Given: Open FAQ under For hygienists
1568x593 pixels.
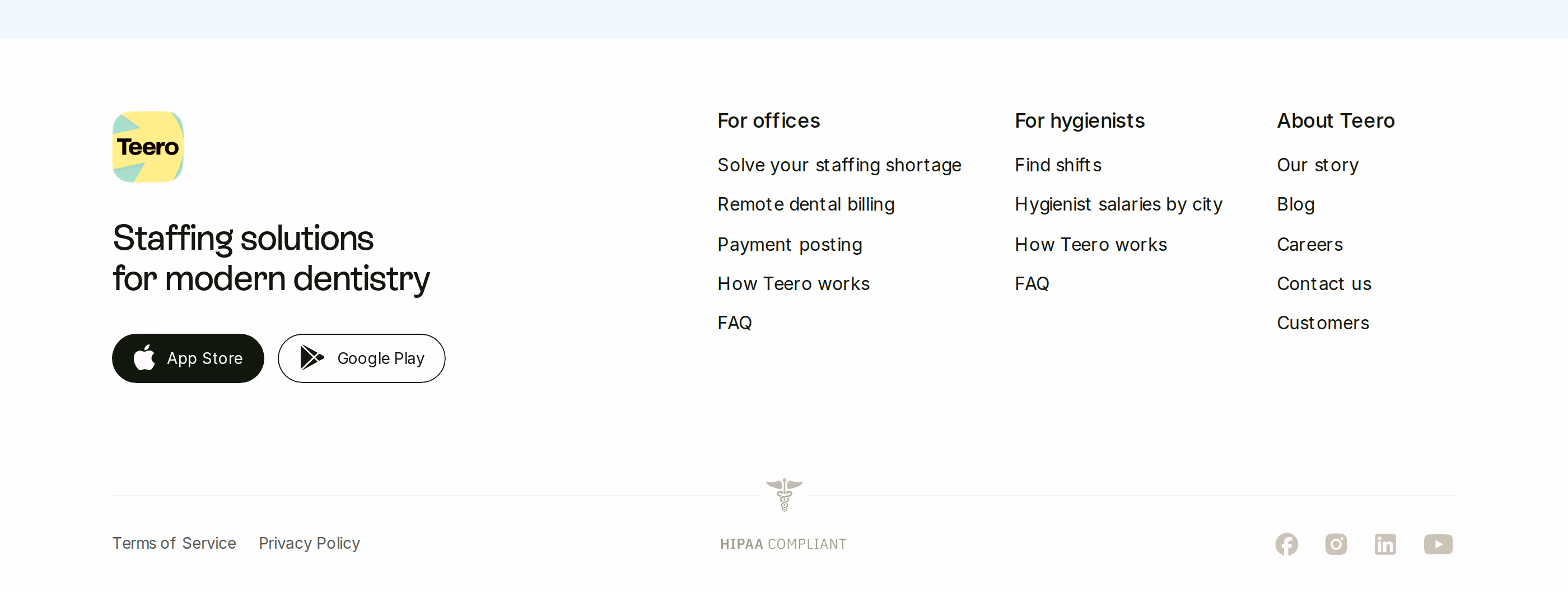Looking at the screenshot, I should pos(1032,284).
